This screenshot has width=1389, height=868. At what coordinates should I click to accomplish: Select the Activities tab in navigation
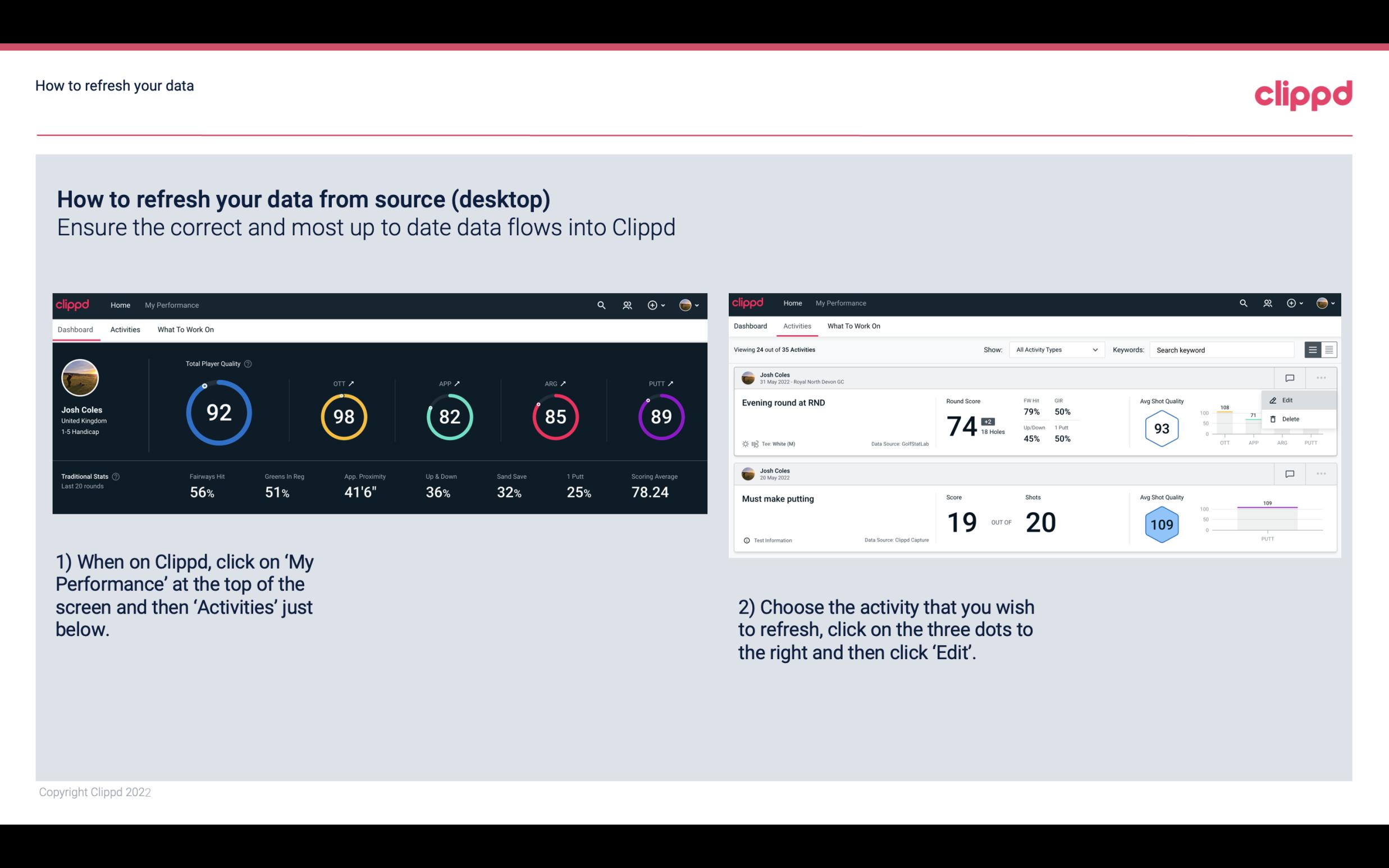(x=124, y=329)
